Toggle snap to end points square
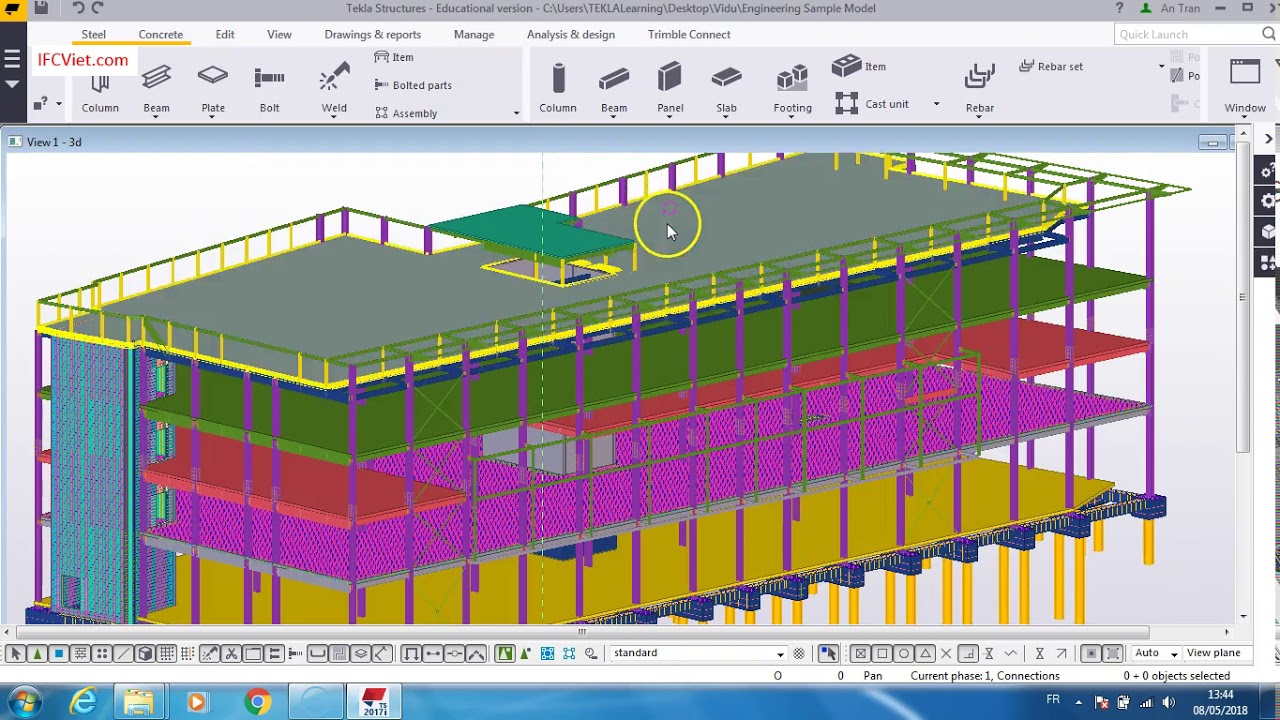Screen dimensions: 1280x720 [x=882, y=653]
